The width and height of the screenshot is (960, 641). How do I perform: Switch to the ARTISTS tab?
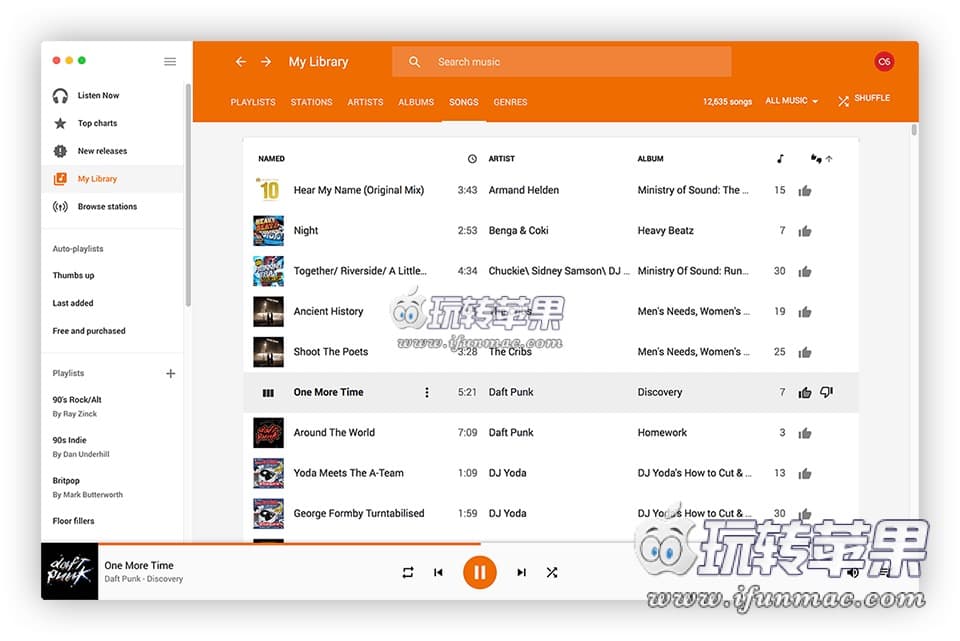point(365,102)
